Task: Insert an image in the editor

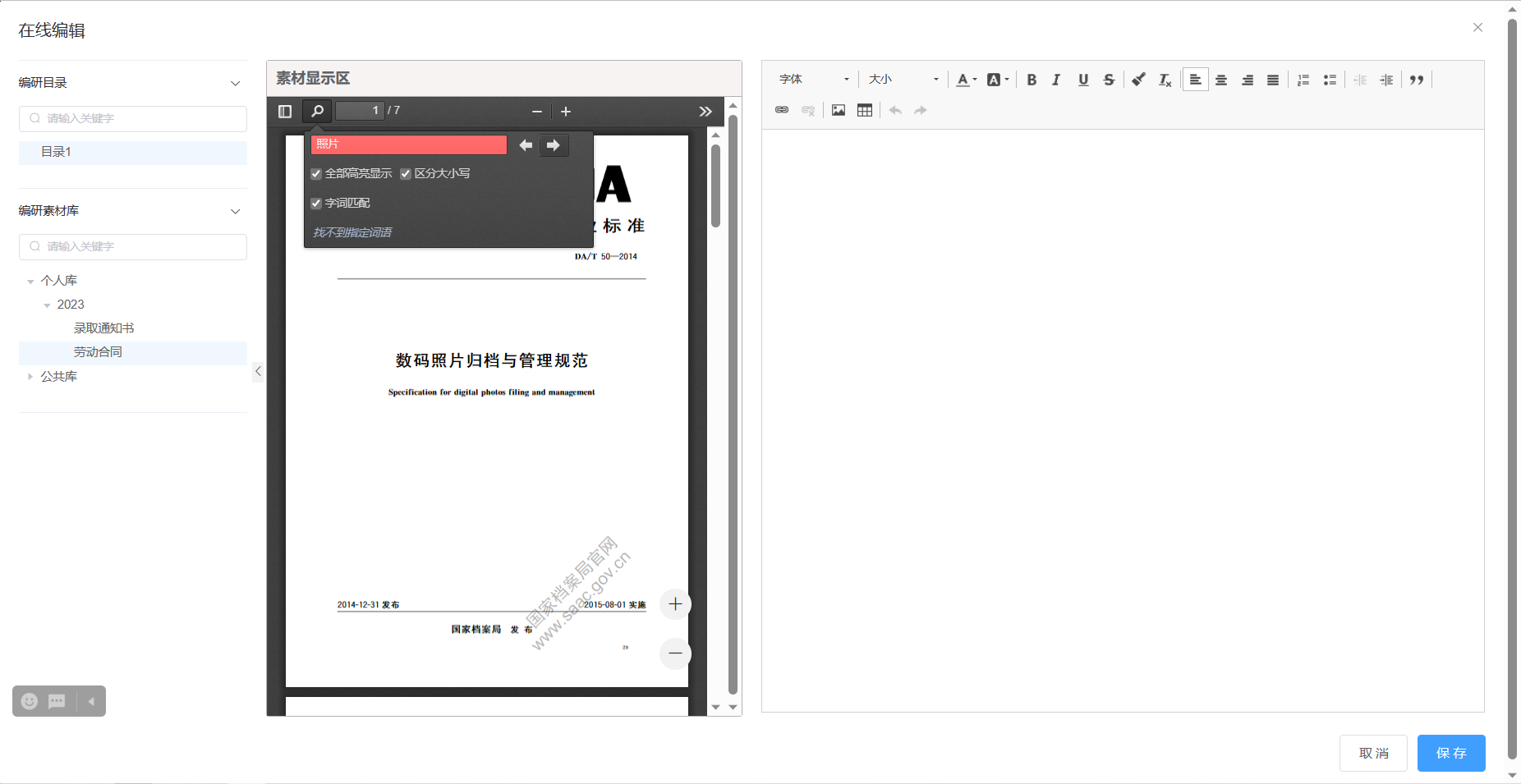Action: pyautogui.click(x=839, y=110)
